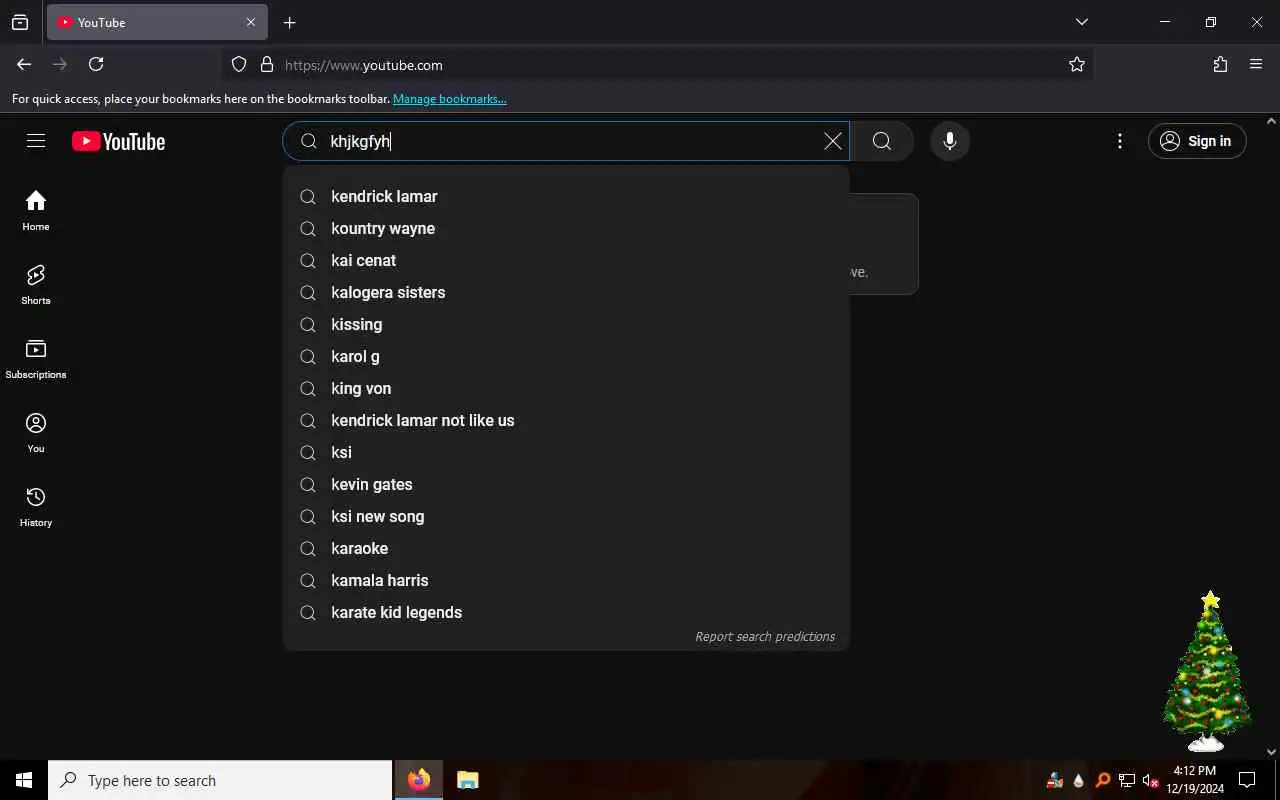
Task: Select suggestion 'kevin gates'
Action: [x=566, y=484]
